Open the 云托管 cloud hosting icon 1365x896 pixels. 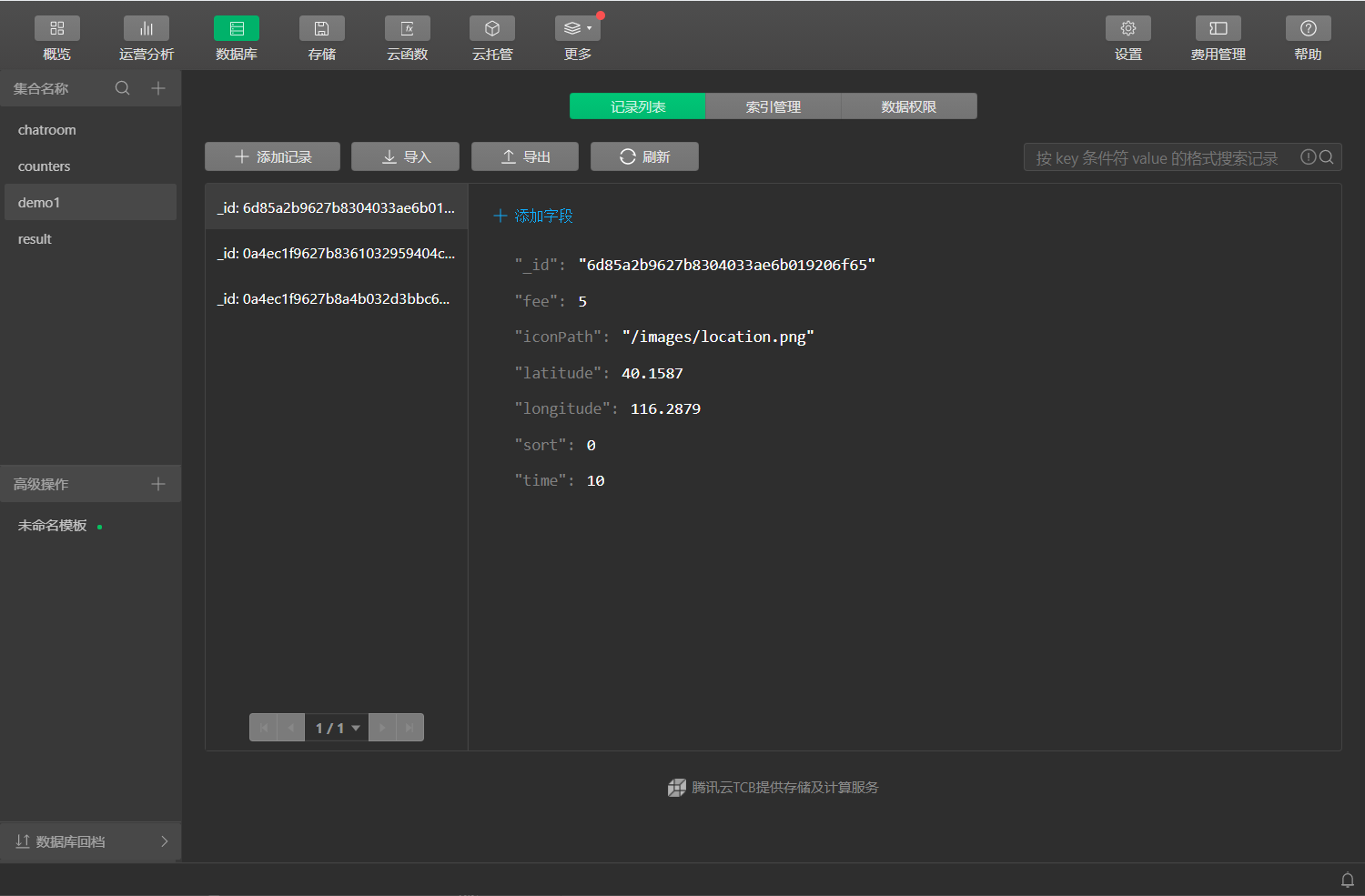coord(492,28)
